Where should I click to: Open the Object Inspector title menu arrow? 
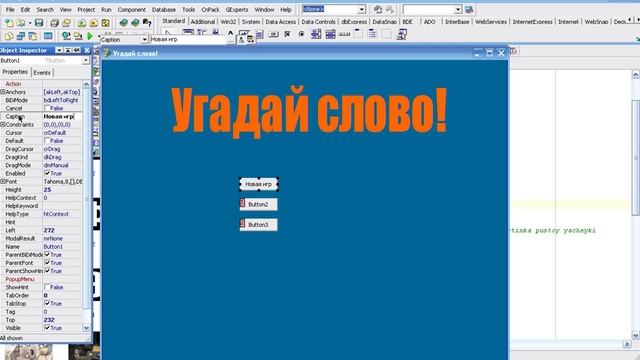59,50
